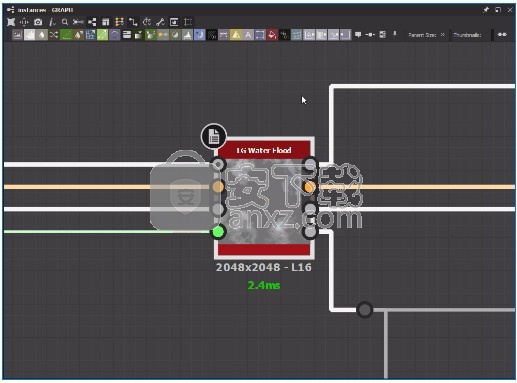Click the link display toggle at toolbar end
Screen dimensions: 517x383
pos(502,35)
